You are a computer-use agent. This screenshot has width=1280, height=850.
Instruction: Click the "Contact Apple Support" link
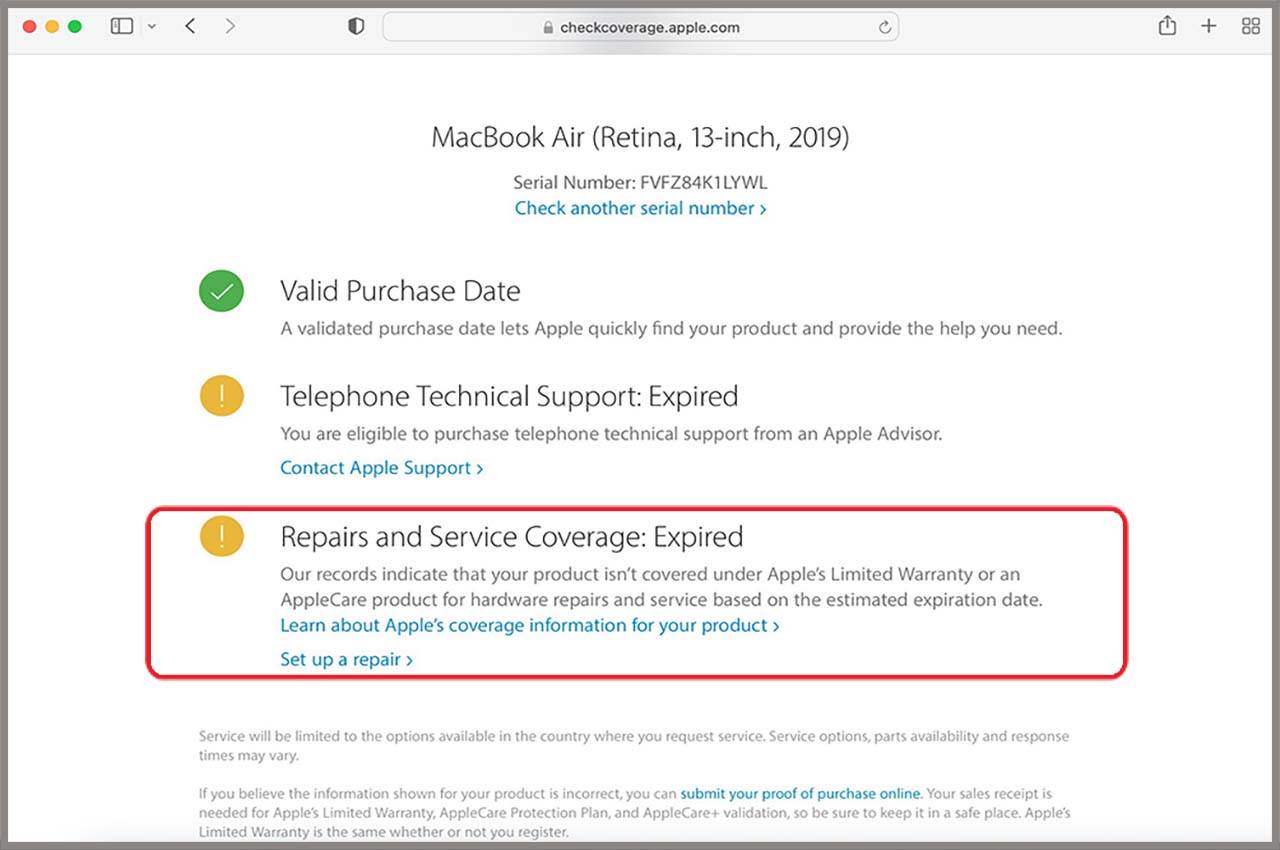point(381,468)
